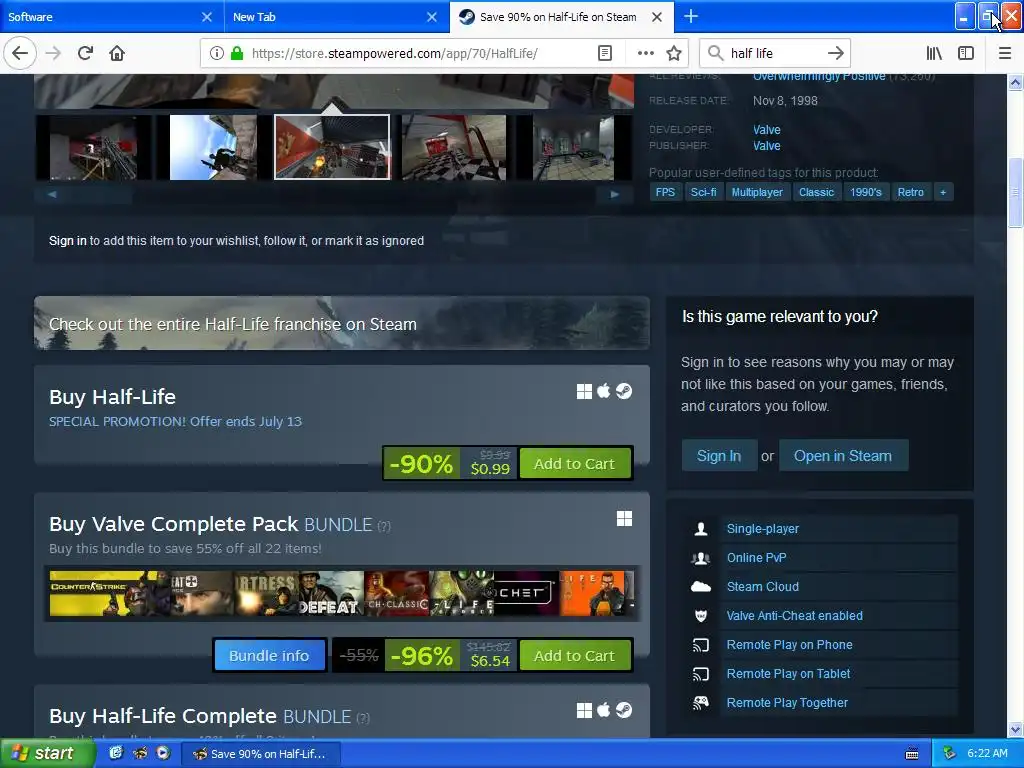1024x768 pixels.
Task: Click the page scrollbar down arrow
Action: coord(1016,729)
